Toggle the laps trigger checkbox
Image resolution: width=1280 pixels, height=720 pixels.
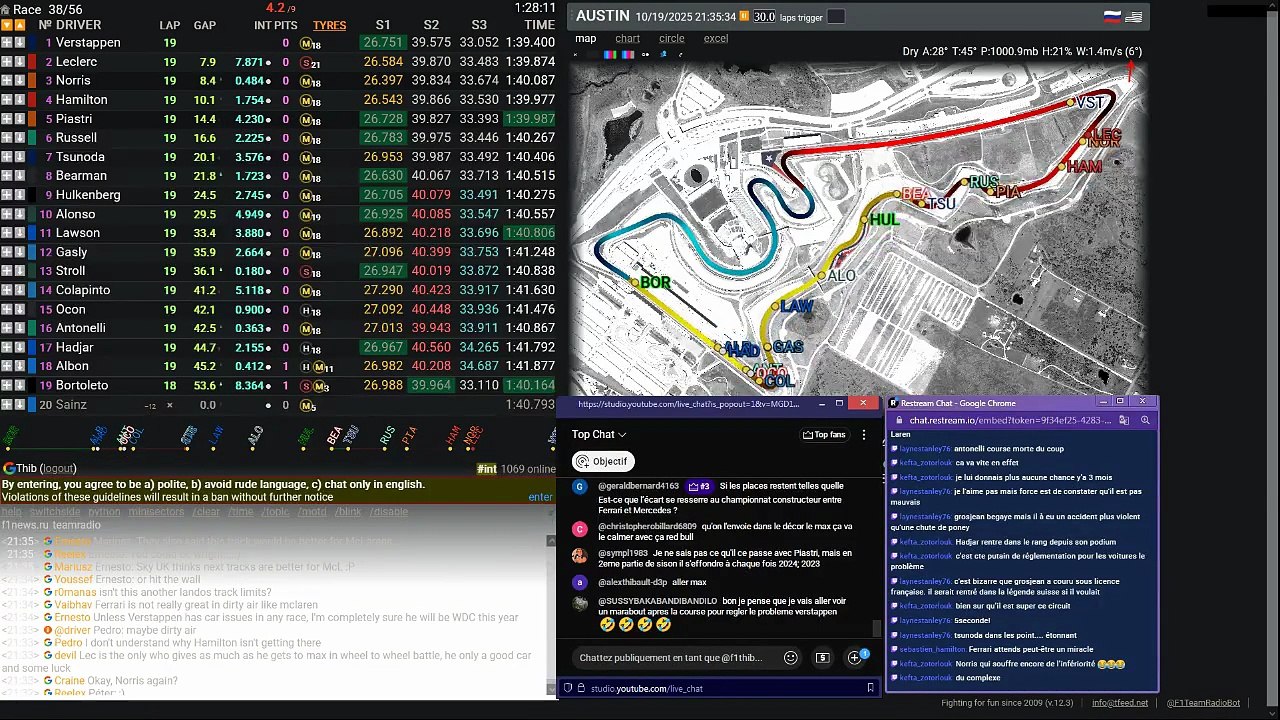(x=836, y=17)
